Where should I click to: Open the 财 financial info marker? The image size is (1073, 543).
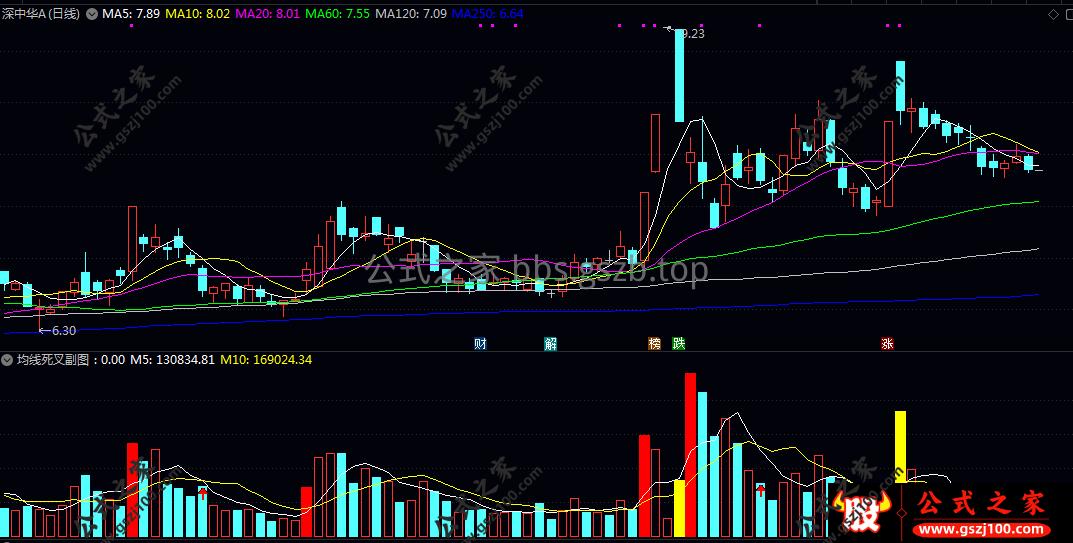(x=480, y=344)
